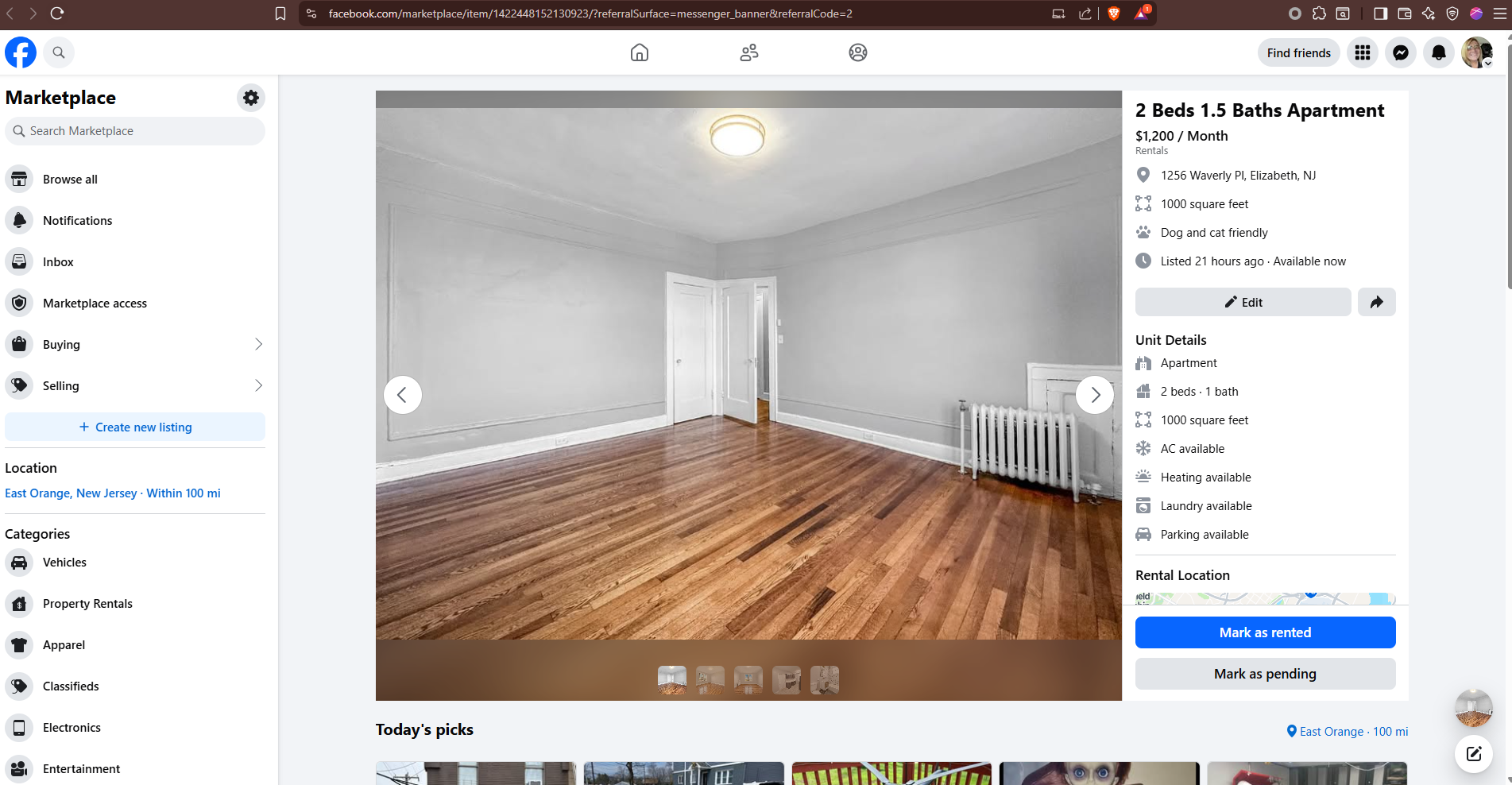The width and height of the screenshot is (1512, 785).
Task: Open Groups icon in top navigation
Action: pyautogui.click(x=858, y=52)
